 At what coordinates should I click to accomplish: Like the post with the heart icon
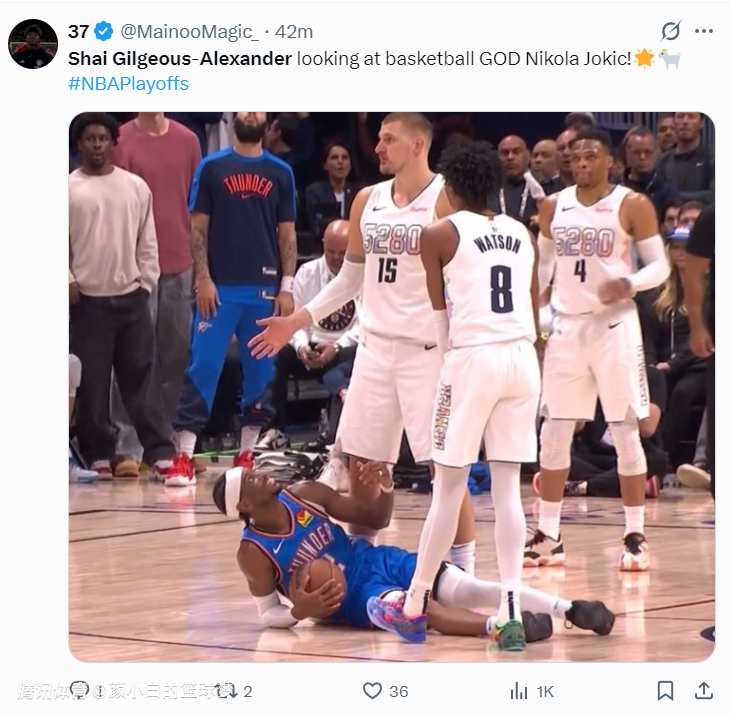click(372, 690)
